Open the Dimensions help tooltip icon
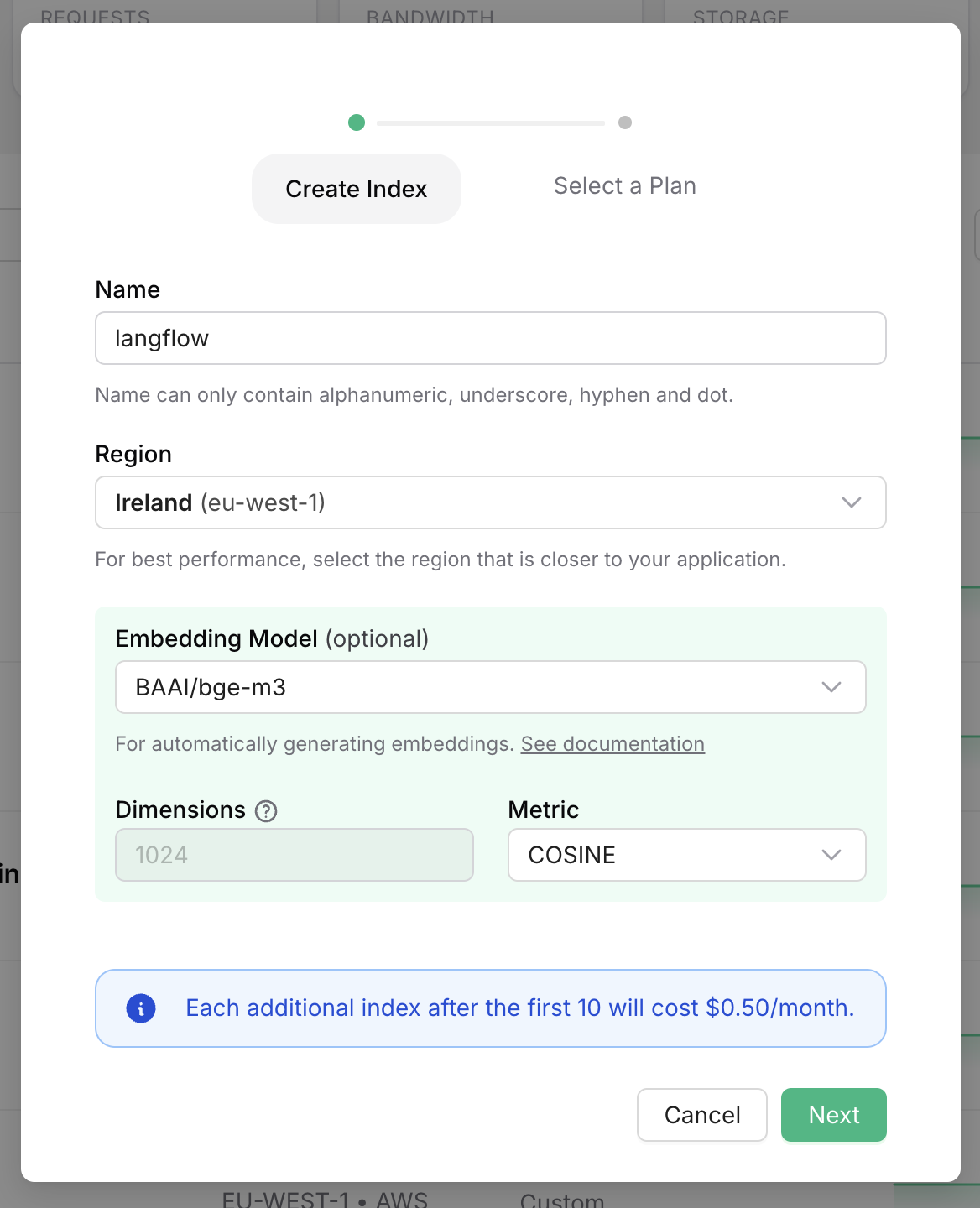This screenshot has height=1208, width=980. [265, 810]
